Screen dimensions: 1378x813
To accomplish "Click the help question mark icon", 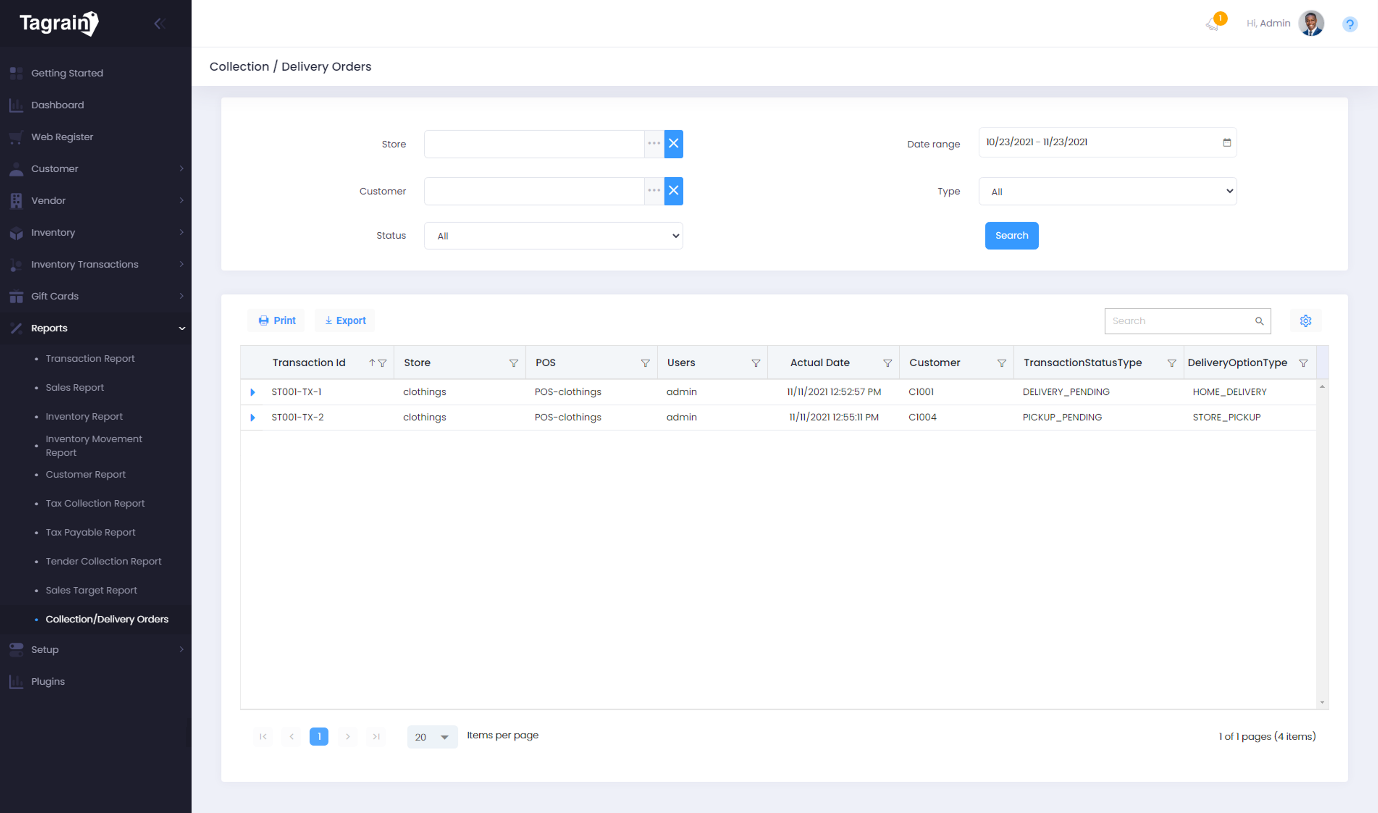I will [1349, 23].
